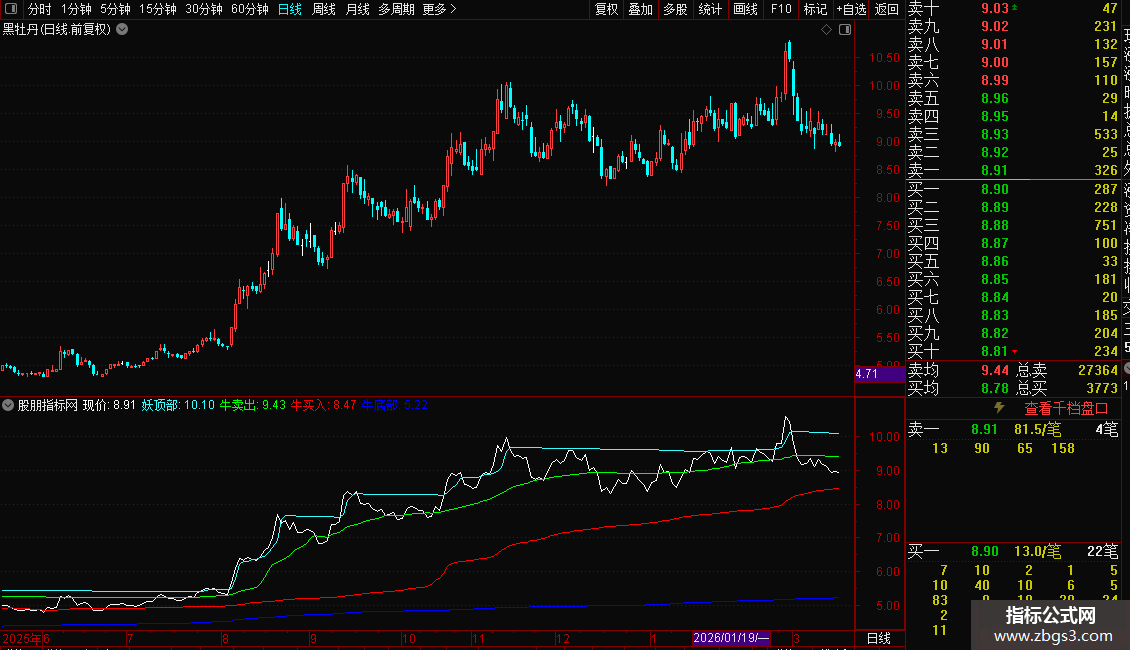
Task: Switch to 周线 weekly chart
Action: coord(324,9)
